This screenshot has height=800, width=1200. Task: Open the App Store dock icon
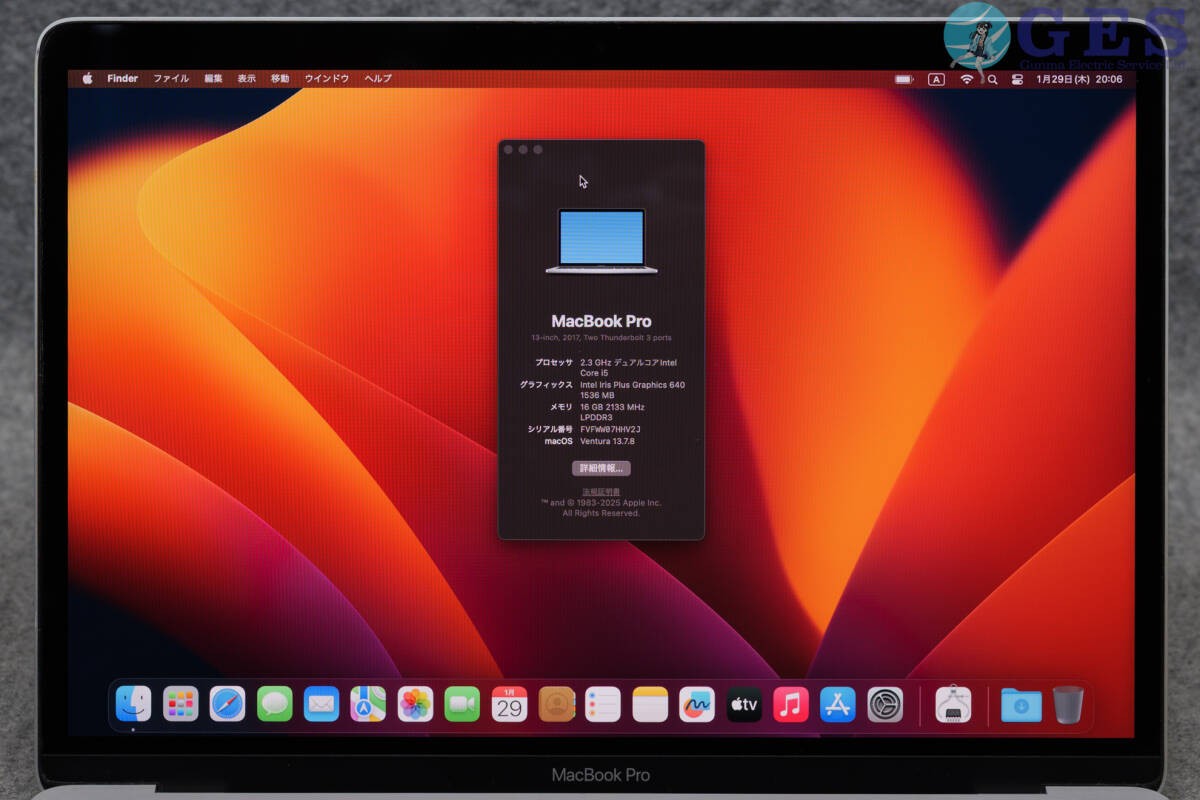[838, 704]
